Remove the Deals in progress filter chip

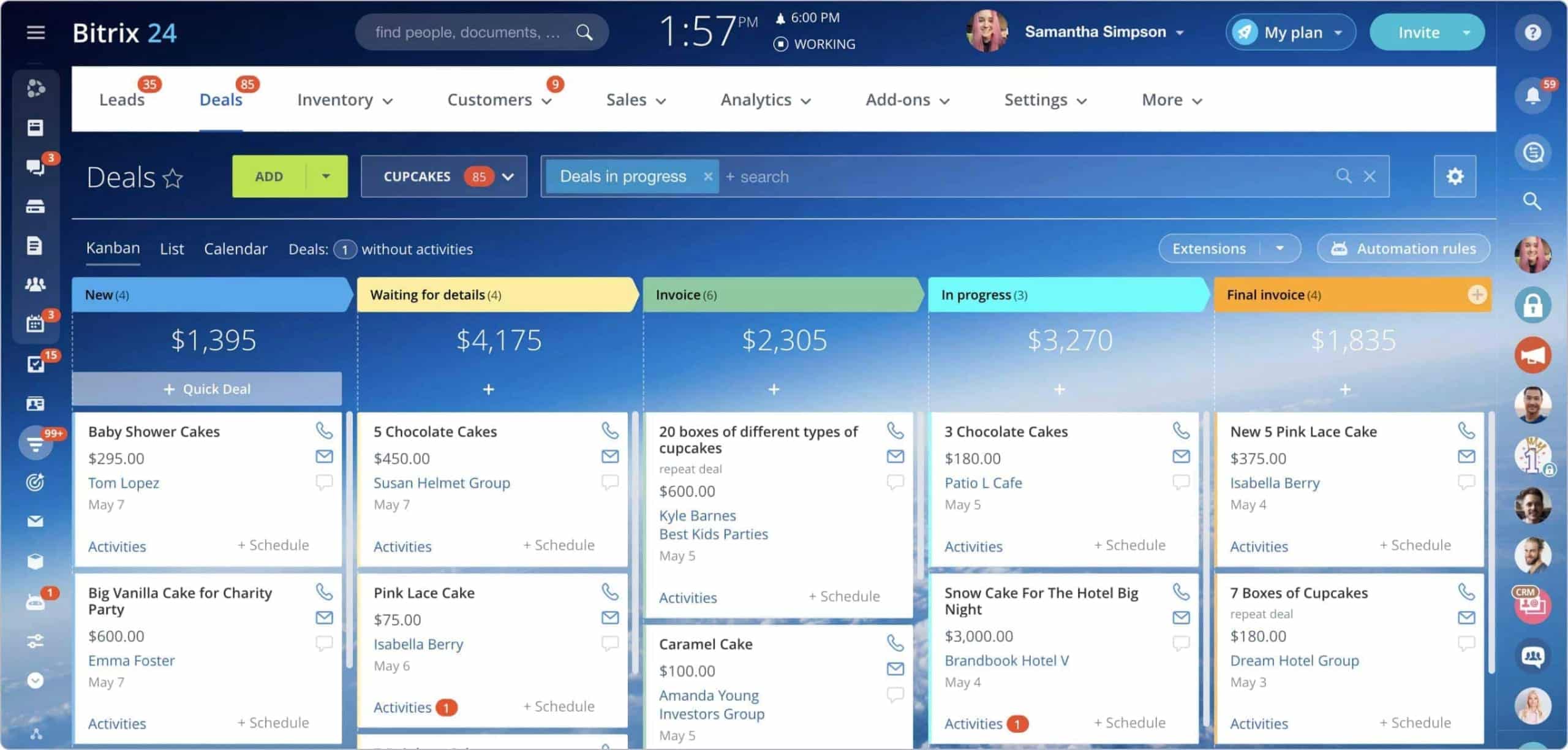pyautogui.click(x=708, y=176)
